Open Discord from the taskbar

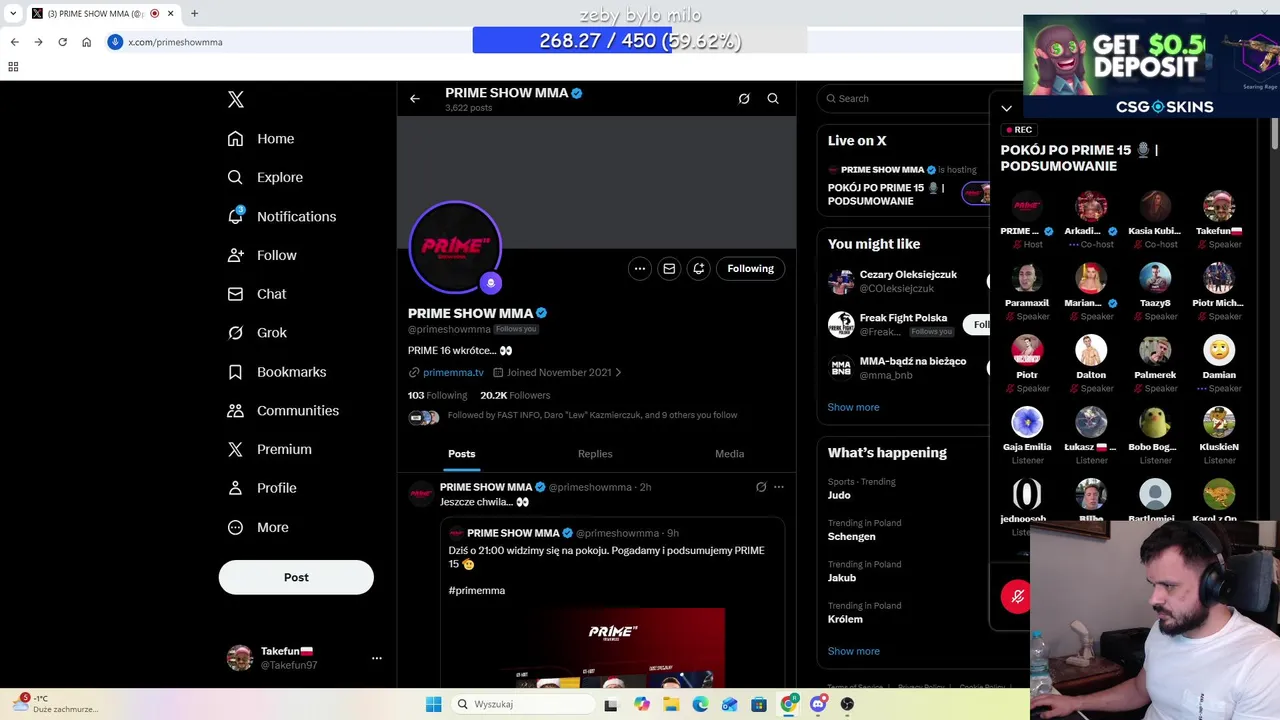point(818,704)
